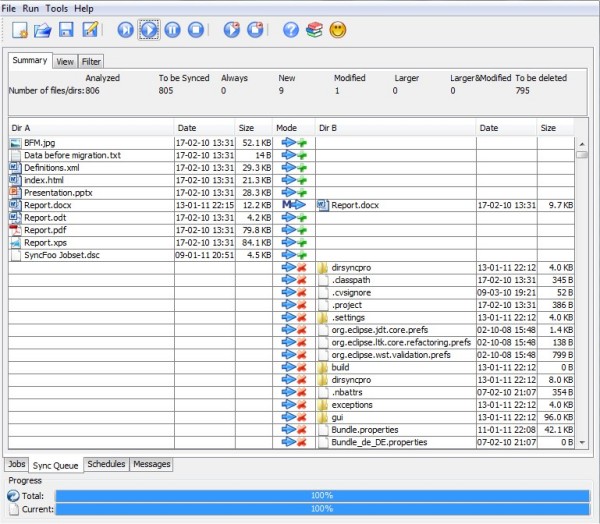Screen dimensions: 600x524
Task: Click the Total progress bar
Action: tap(322, 495)
